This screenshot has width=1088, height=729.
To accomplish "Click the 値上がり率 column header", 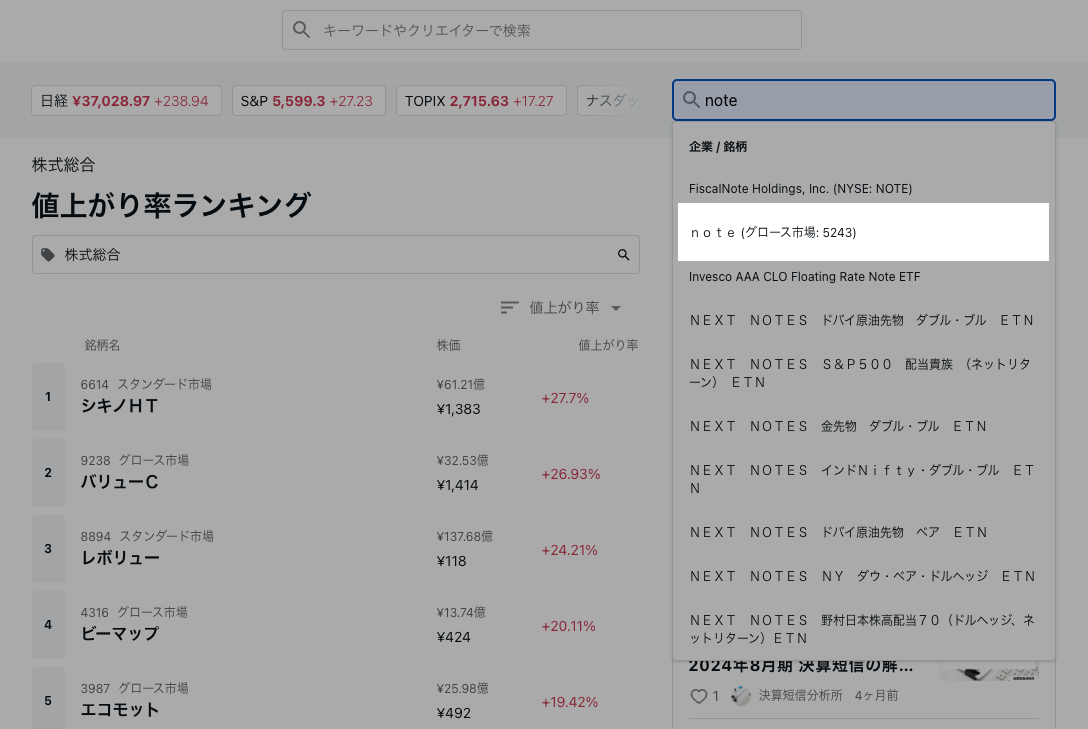I will [608, 345].
